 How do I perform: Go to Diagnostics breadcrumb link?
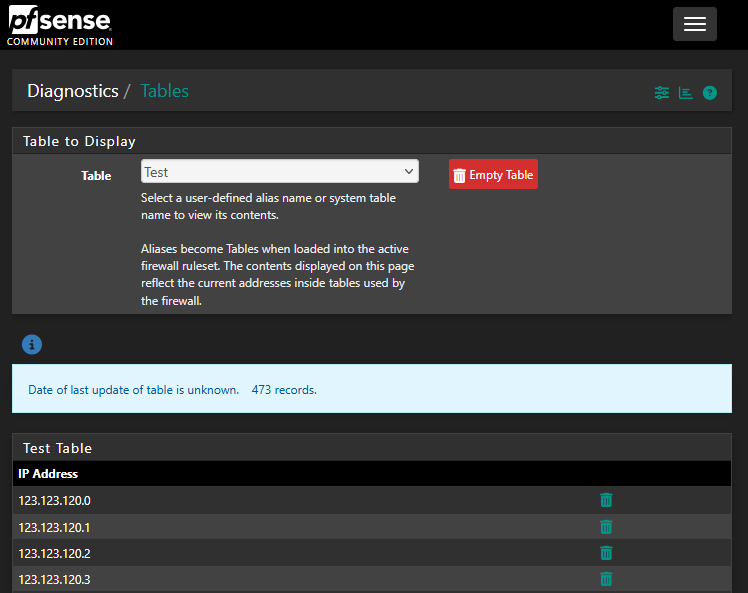73,91
